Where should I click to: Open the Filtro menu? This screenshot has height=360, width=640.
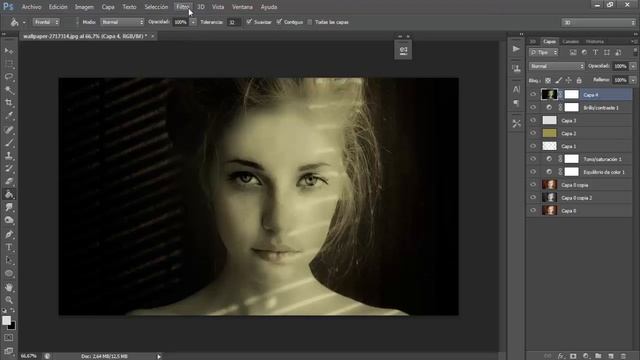click(x=183, y=7)
